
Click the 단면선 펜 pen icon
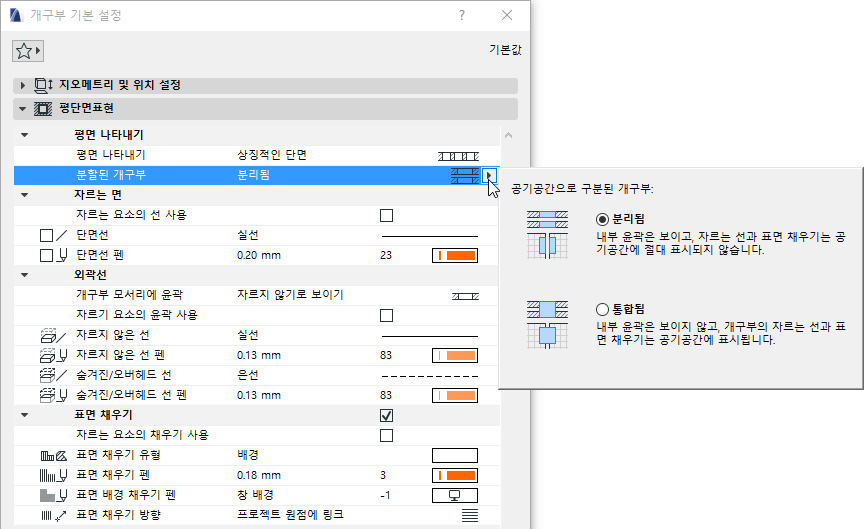[62, 255]
